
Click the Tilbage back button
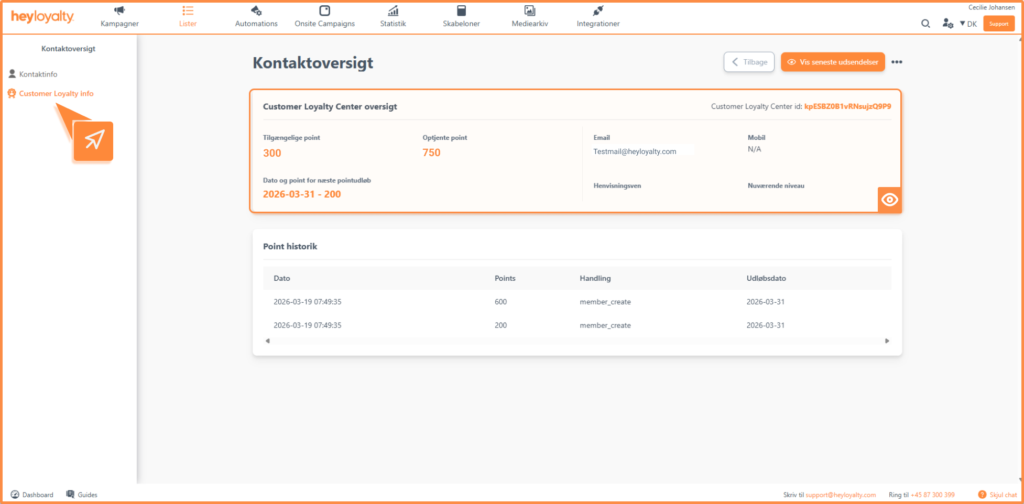pyautogui.click(x=749, y=62)
